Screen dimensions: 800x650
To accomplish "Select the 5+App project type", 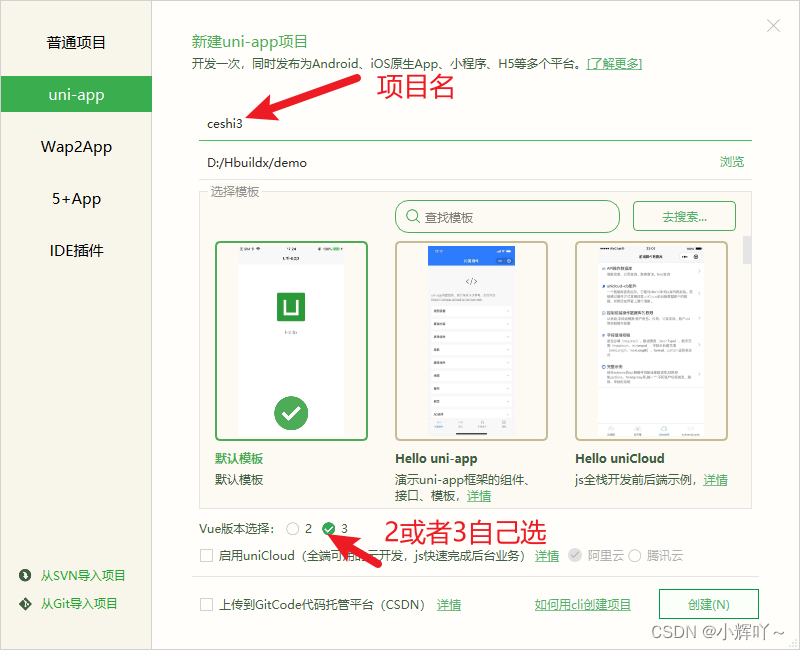I will point(77,199).
